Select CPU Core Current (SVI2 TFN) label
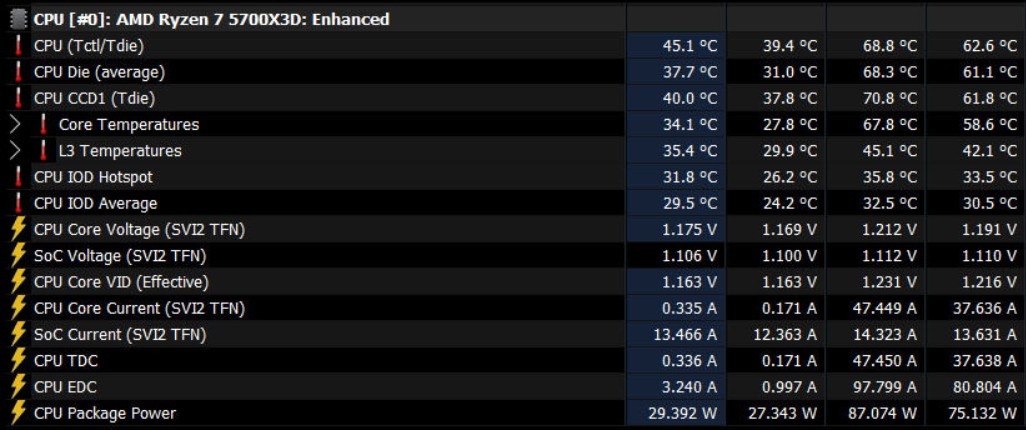 pyautogui.click(x=139, y=308)
